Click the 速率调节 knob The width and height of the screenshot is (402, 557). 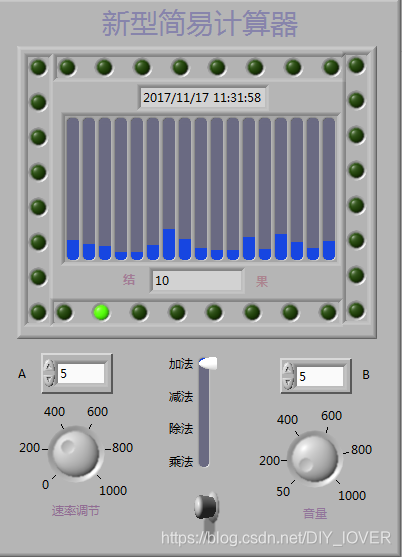pyautogui.click(x=76, y=453)
